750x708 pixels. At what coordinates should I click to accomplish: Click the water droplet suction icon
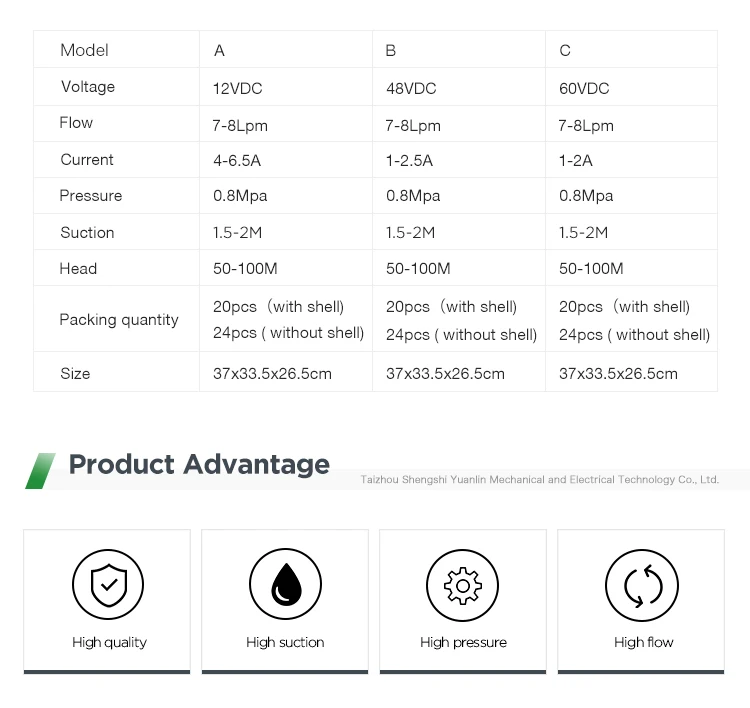(285, 585)
